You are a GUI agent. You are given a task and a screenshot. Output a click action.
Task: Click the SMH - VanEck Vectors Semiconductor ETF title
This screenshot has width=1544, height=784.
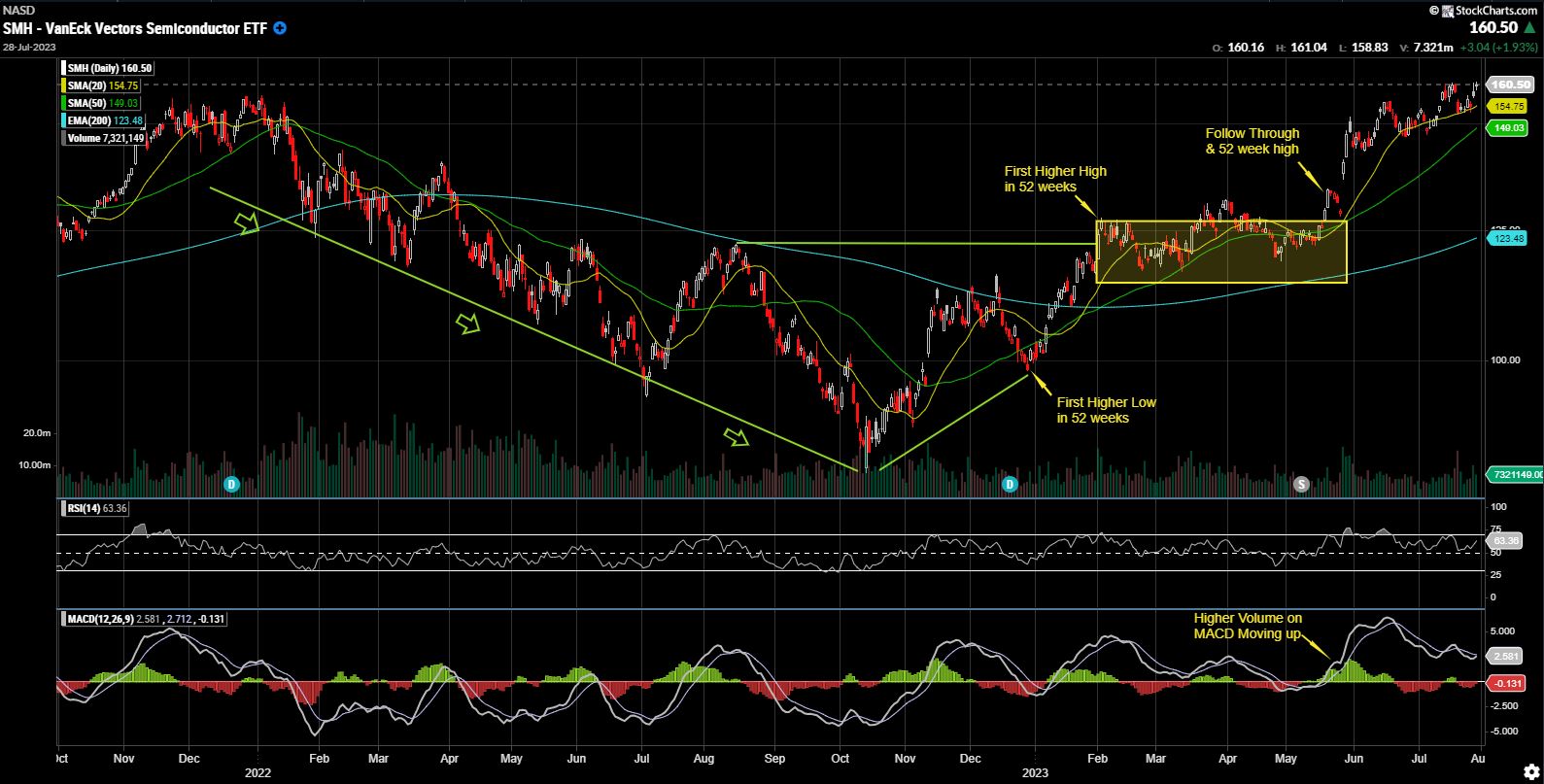coord(134,28)
